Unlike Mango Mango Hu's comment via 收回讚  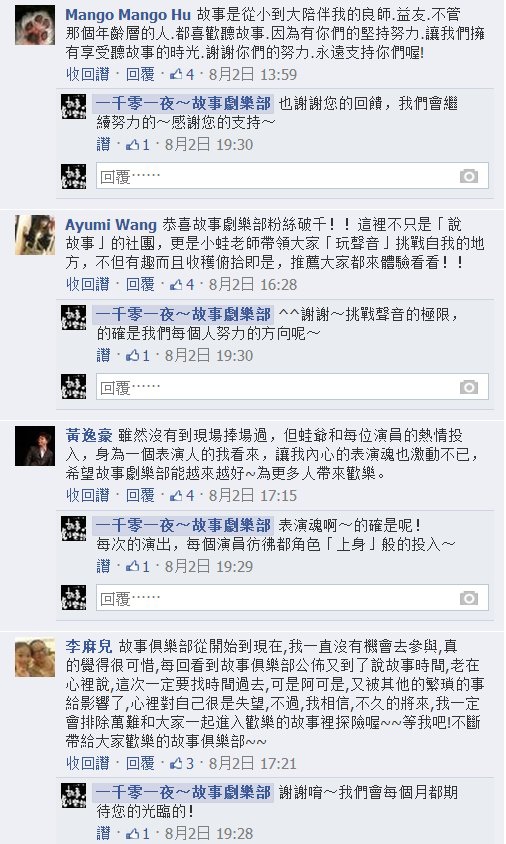tap(88, 74)
